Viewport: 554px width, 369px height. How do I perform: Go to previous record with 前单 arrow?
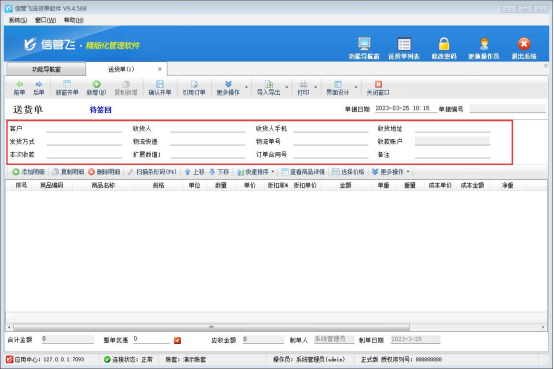click(x=19, y=84)
